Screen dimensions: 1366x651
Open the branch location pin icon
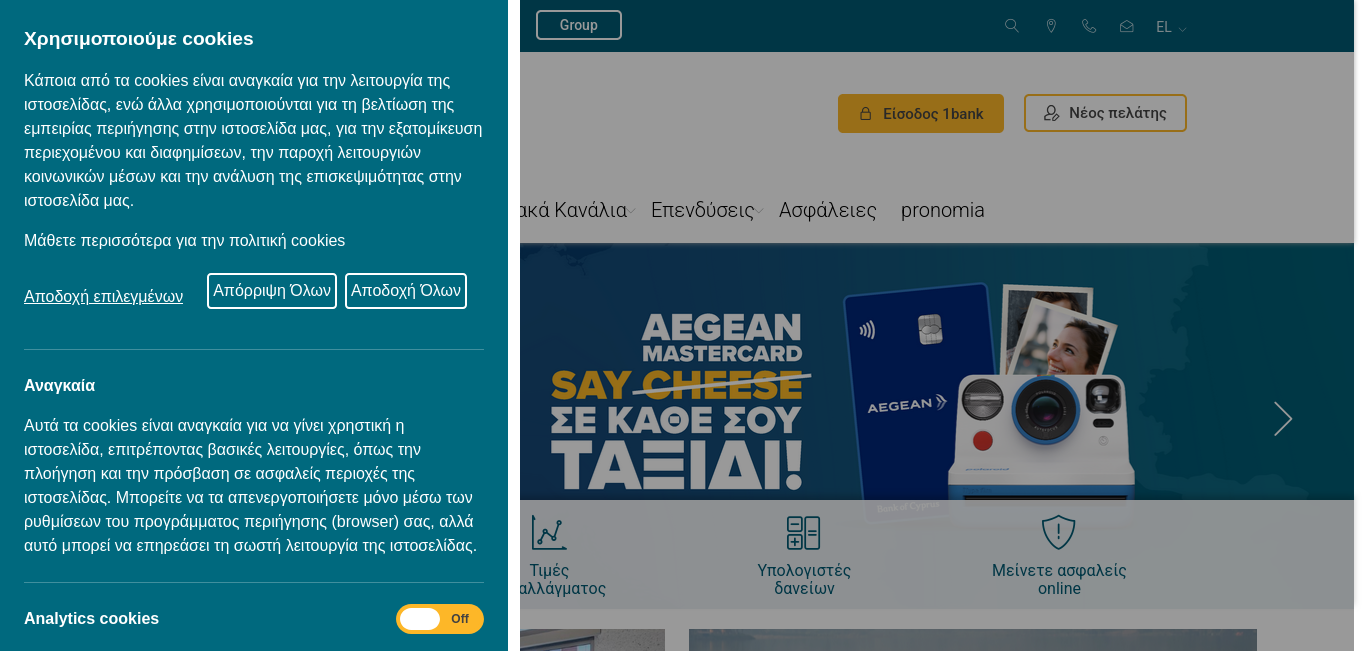pyautogui.click(x=1051, y=26)
